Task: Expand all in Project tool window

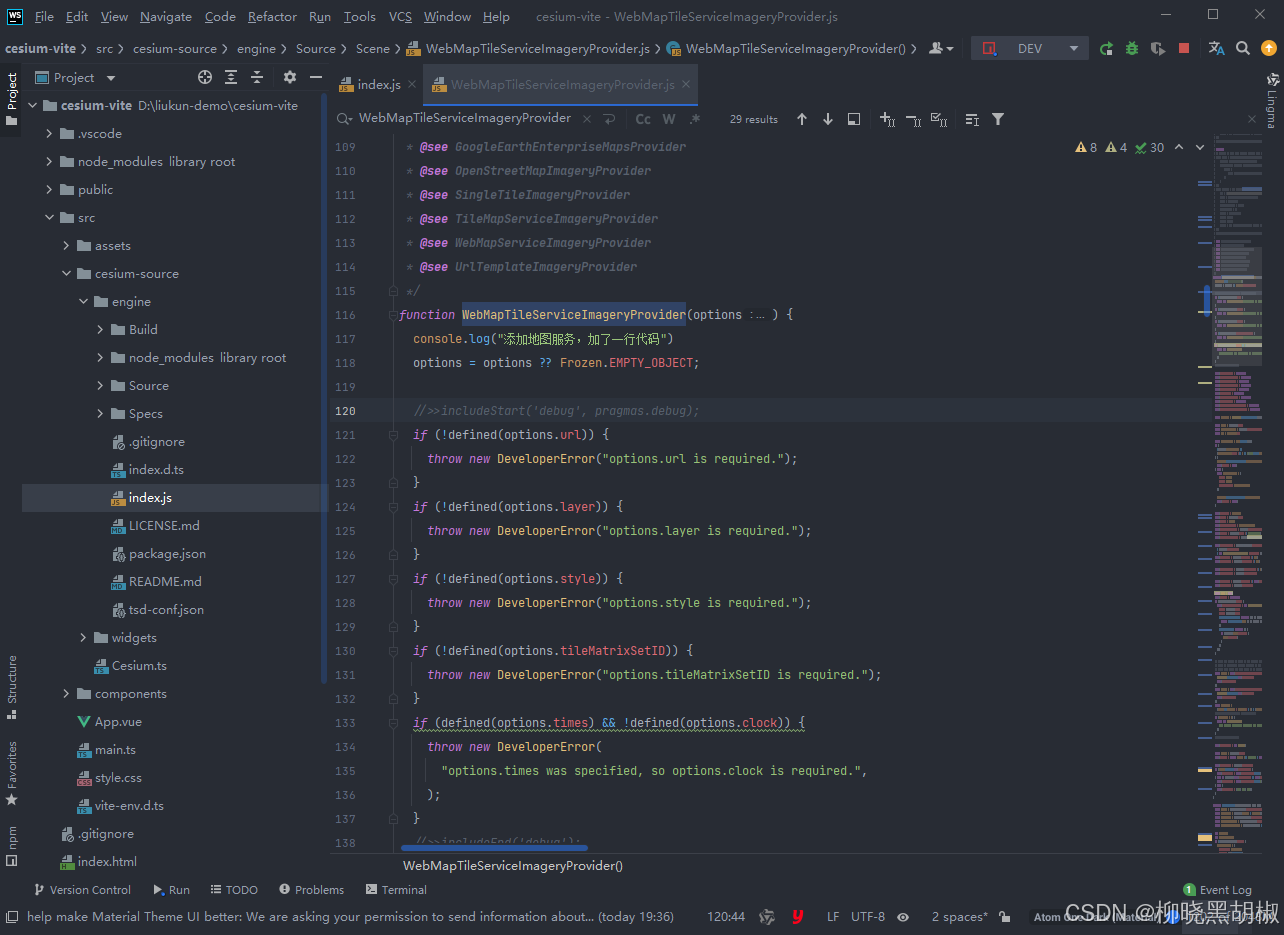Action: point(231,77)
